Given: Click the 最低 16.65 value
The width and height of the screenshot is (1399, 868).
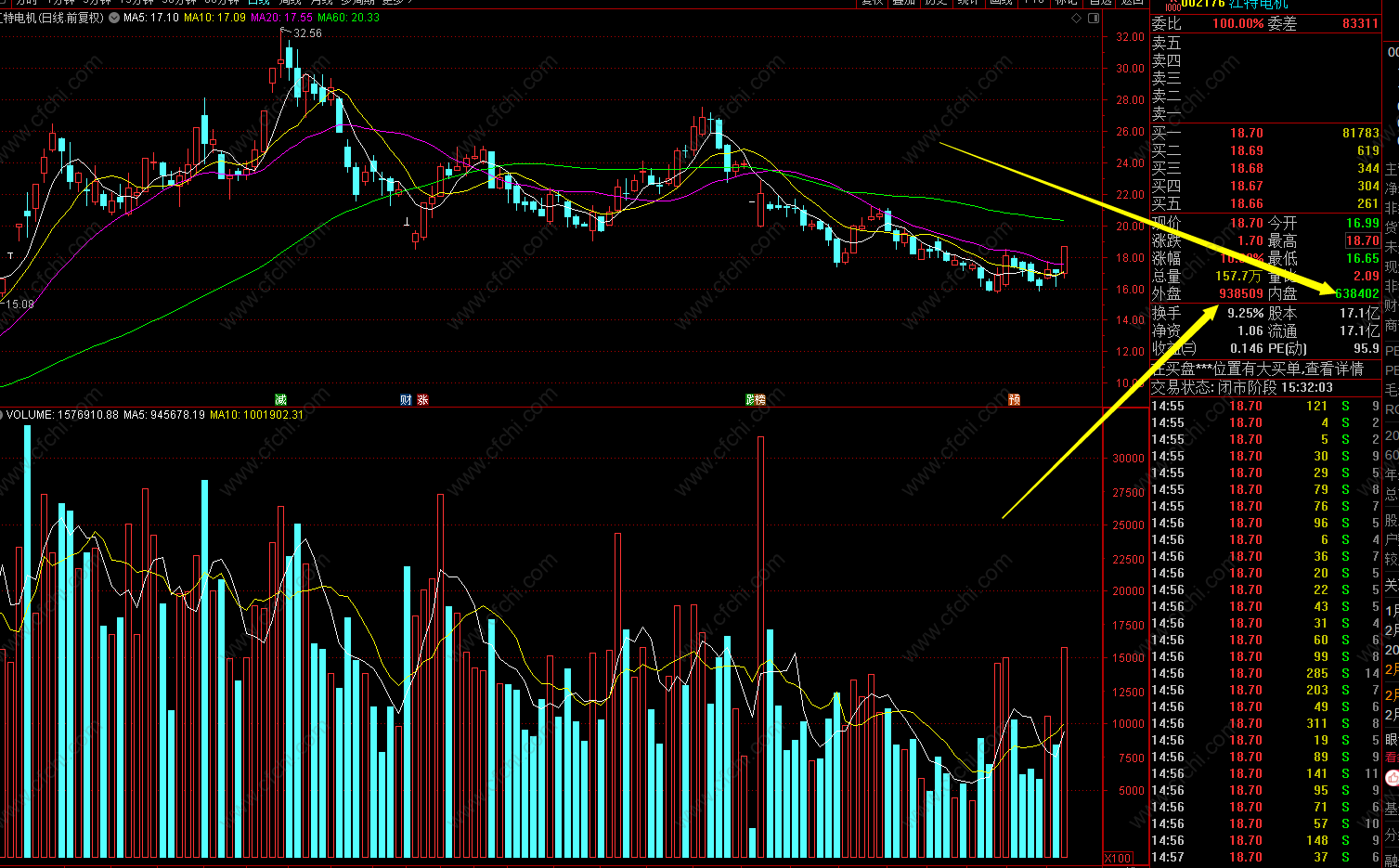Looking at the screenshot, I should click(x=1363, y=258).
